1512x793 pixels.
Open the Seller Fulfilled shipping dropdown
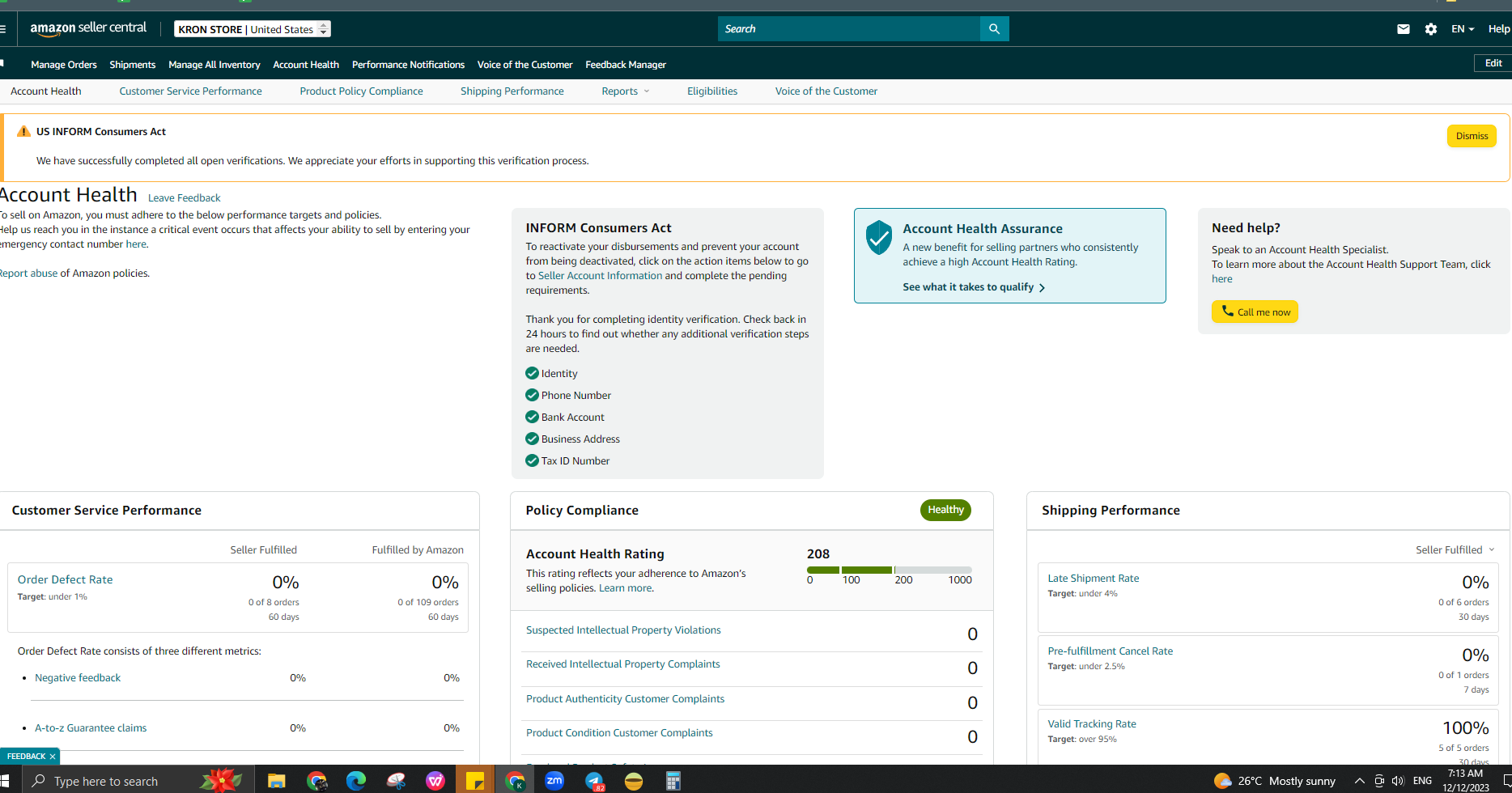point(1455,550)
